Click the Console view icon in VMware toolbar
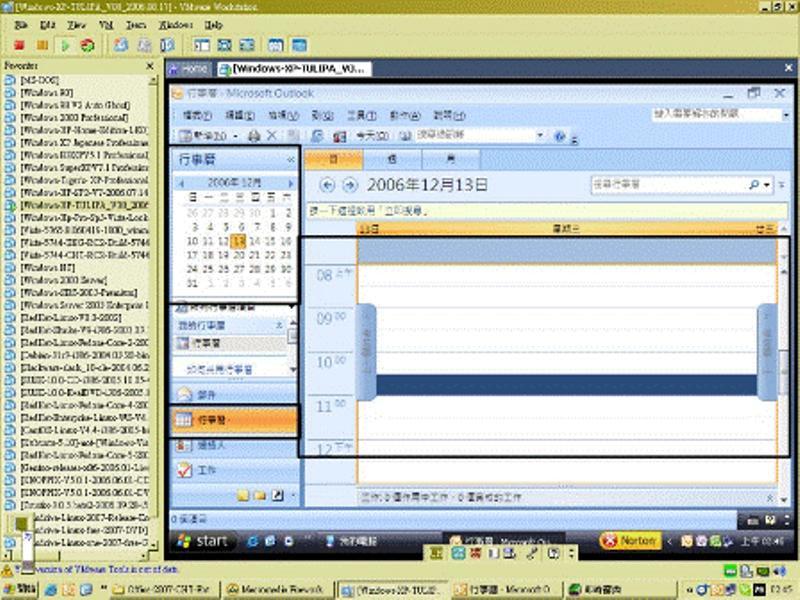The width and height of the screenshot is (800, 600). coord(299,45)
